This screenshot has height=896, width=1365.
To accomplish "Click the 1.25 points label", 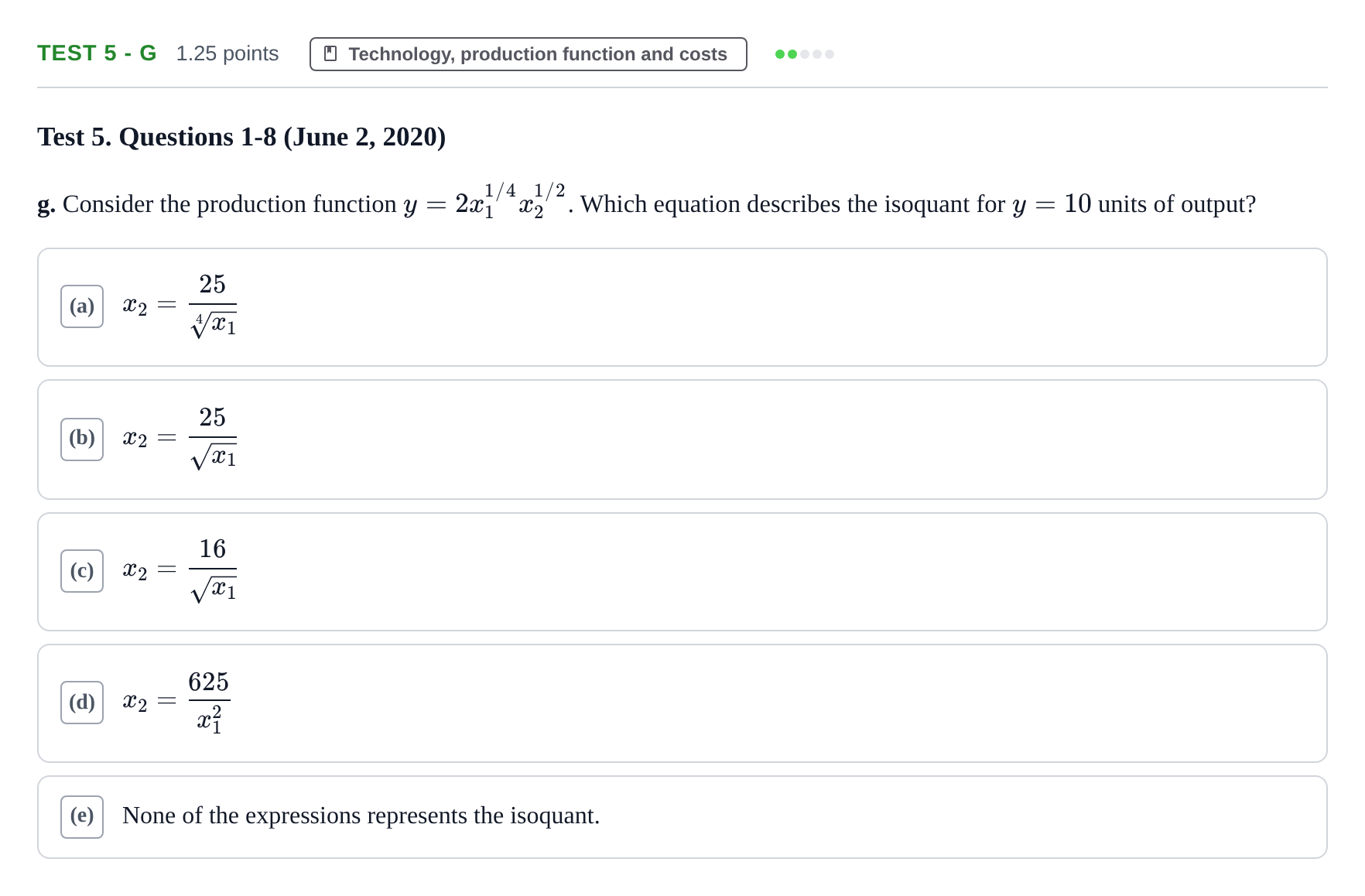I will [227, 53].
